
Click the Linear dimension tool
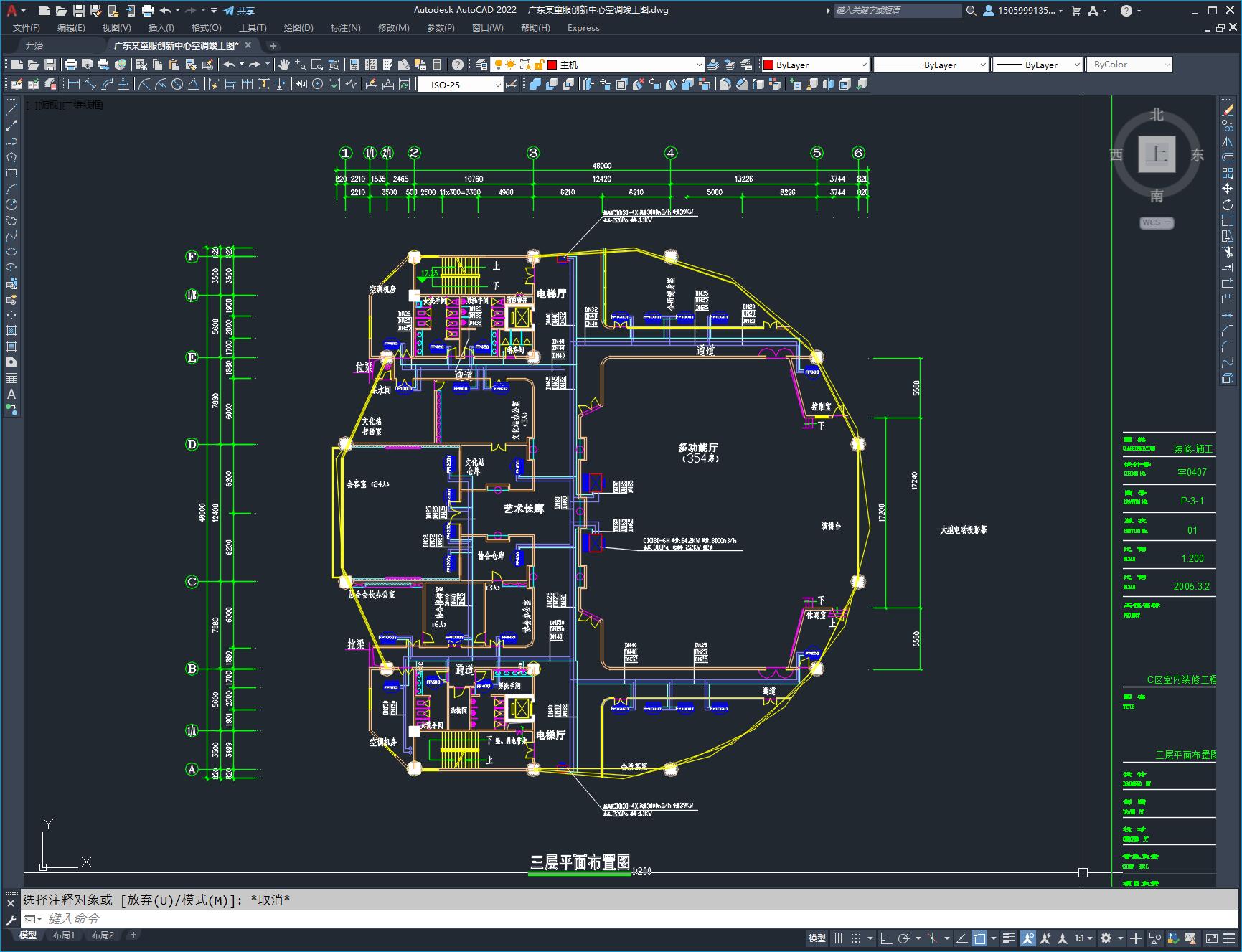coord(73,85)
